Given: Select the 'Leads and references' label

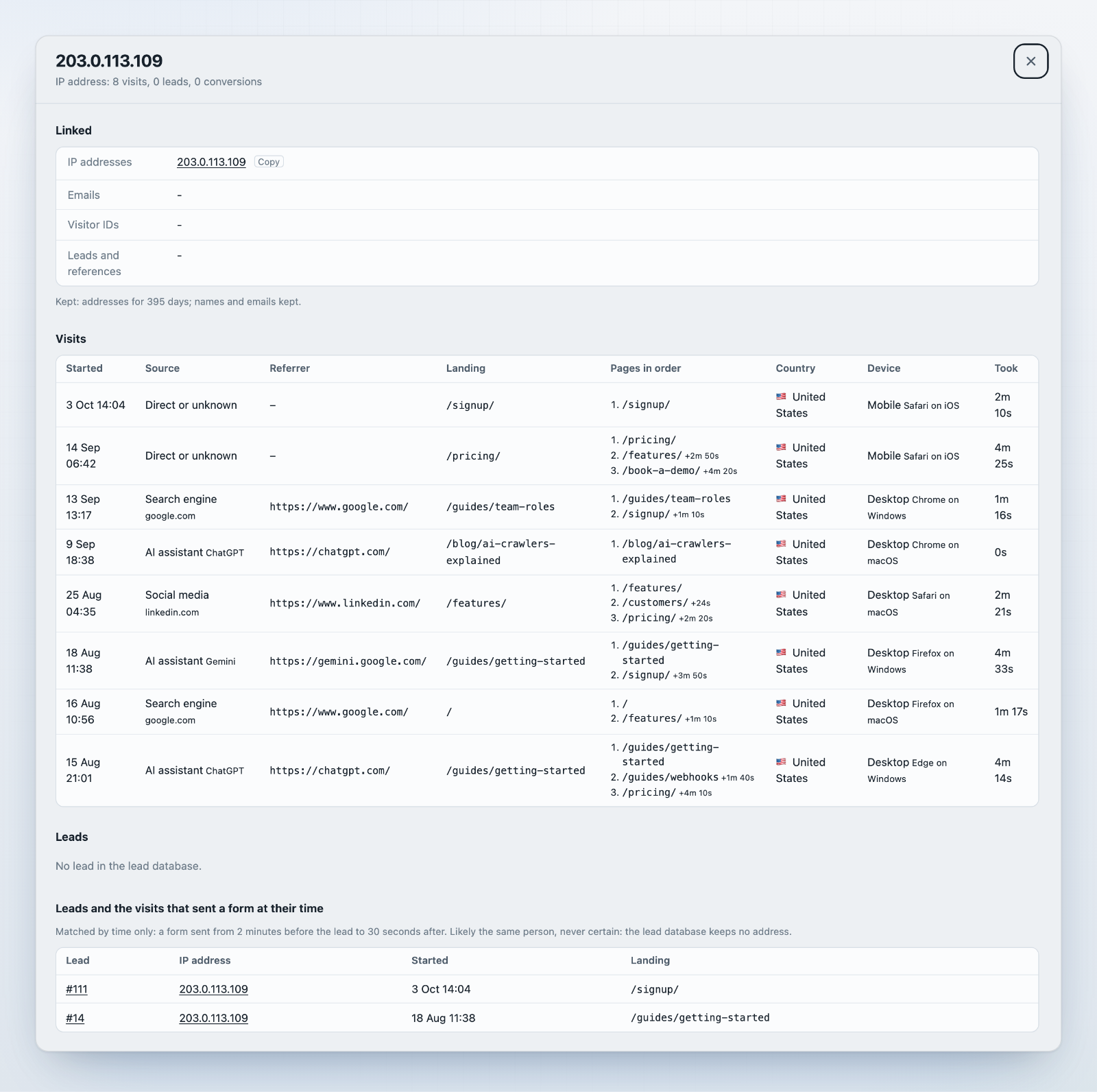Looking at the screenshot, I should point(94,263).
